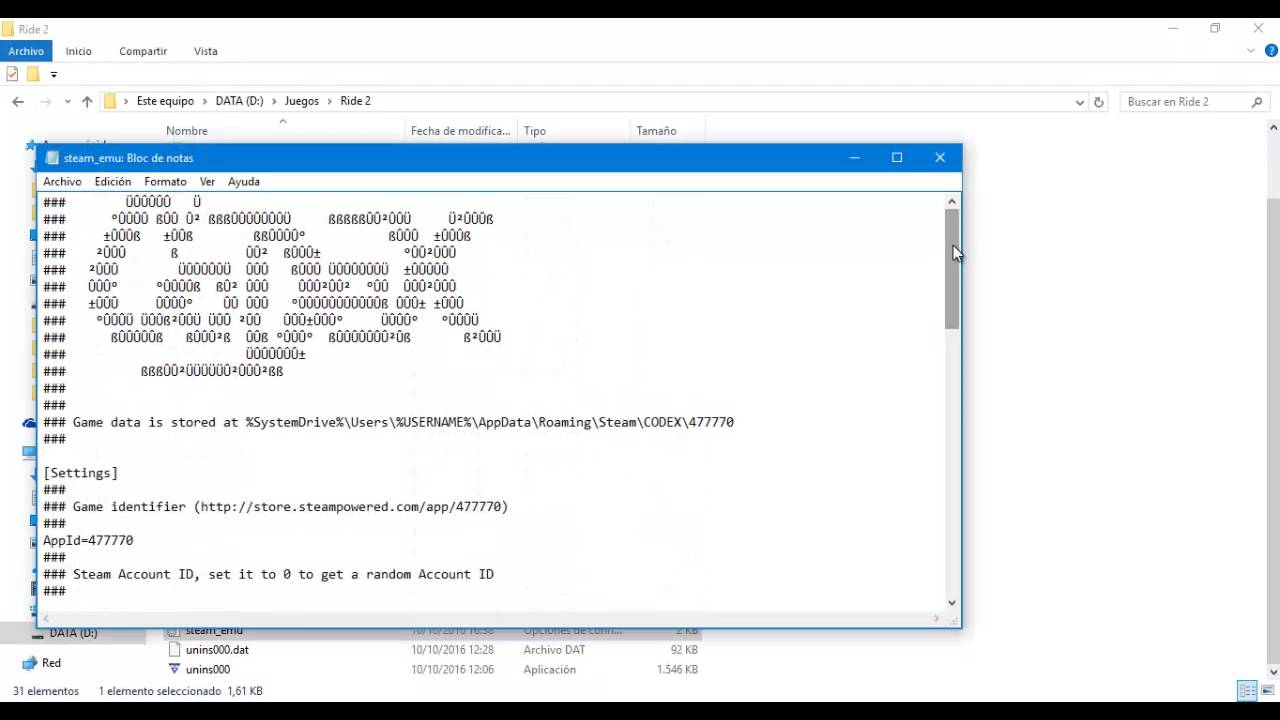Open the Formato menu in Notepad
The image size is (1280, 720).
pos(165,181)
